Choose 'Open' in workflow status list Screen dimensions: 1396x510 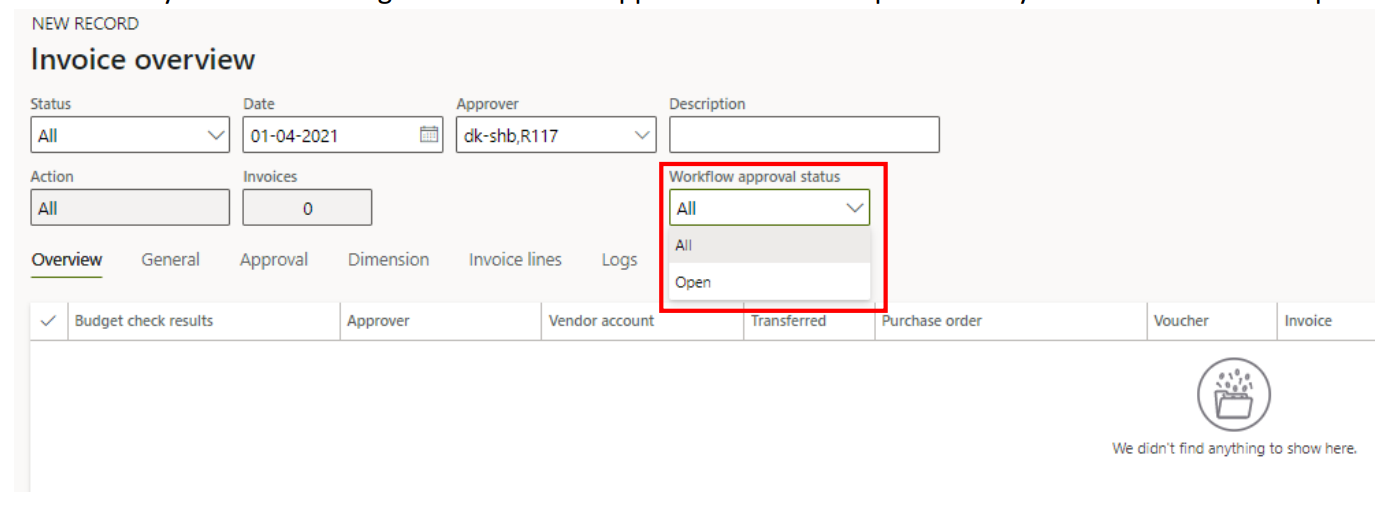click(x=768, y=282)
